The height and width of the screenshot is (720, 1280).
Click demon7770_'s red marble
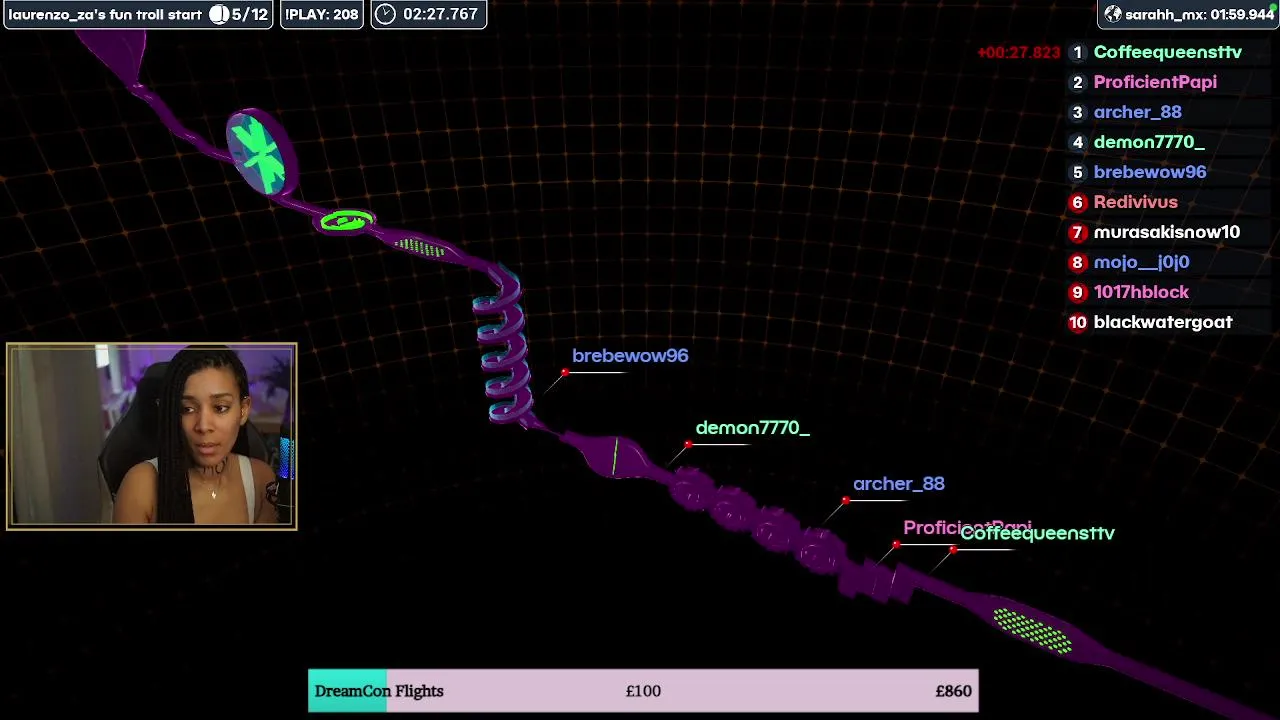click(x=688, y=444)
